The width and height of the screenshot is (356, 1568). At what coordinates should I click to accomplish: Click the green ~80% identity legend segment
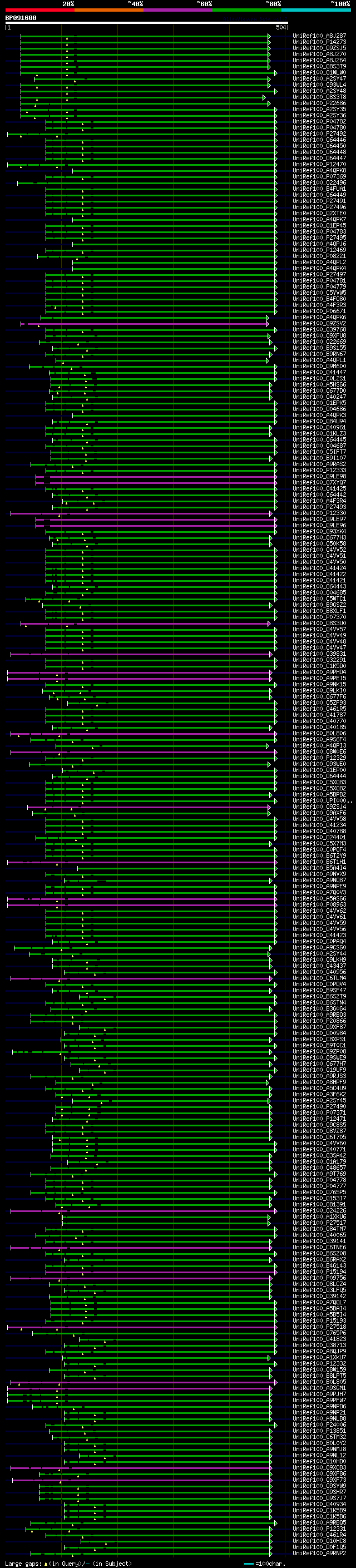pyautogui.click(x=246, y=10)
